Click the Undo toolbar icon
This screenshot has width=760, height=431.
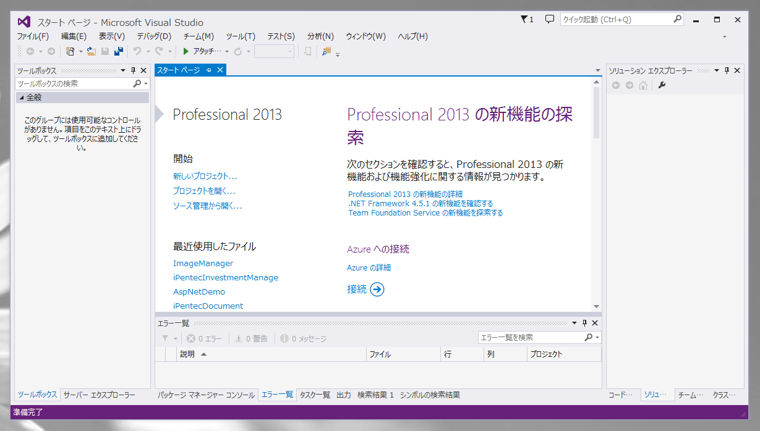138,51
